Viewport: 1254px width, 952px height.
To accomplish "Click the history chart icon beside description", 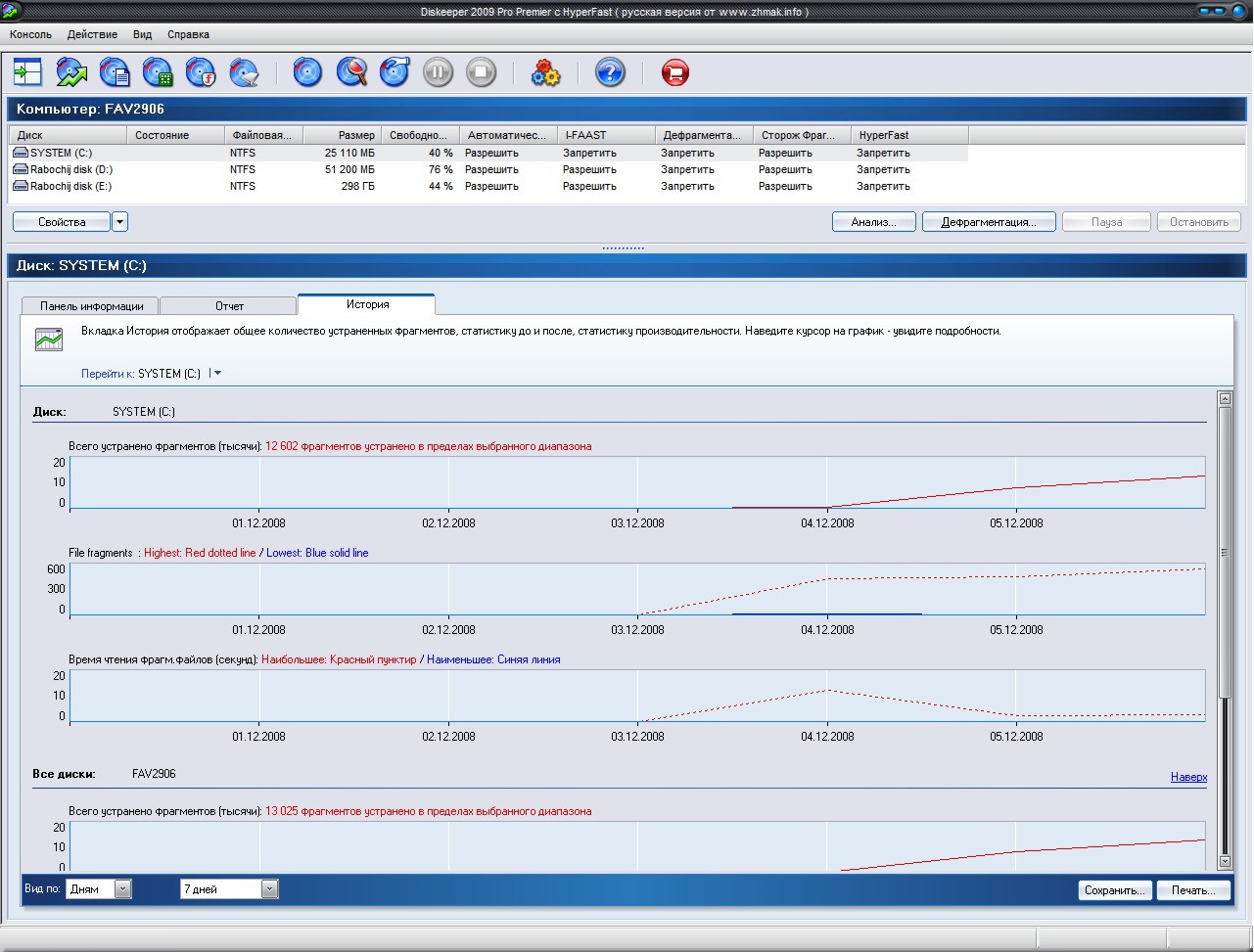I will tap(49, 340).
